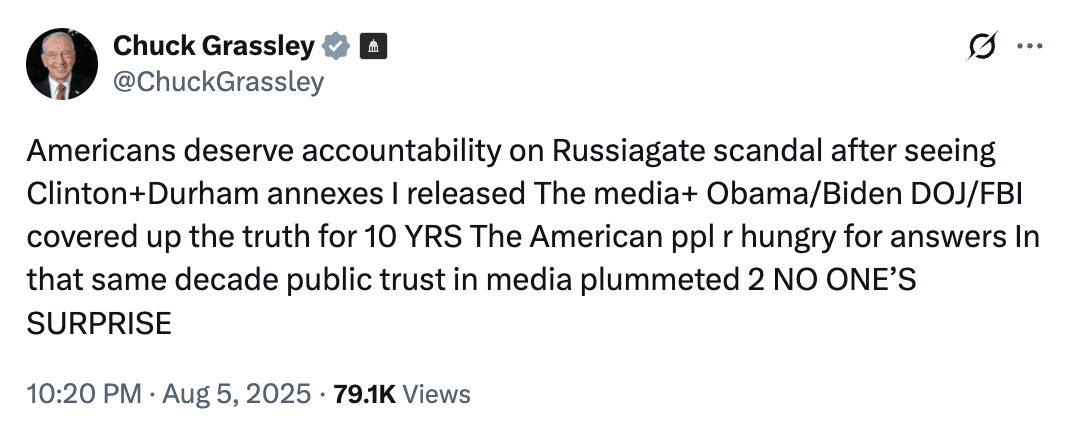Click the blue verified checkmark badge

click(337, 47)
